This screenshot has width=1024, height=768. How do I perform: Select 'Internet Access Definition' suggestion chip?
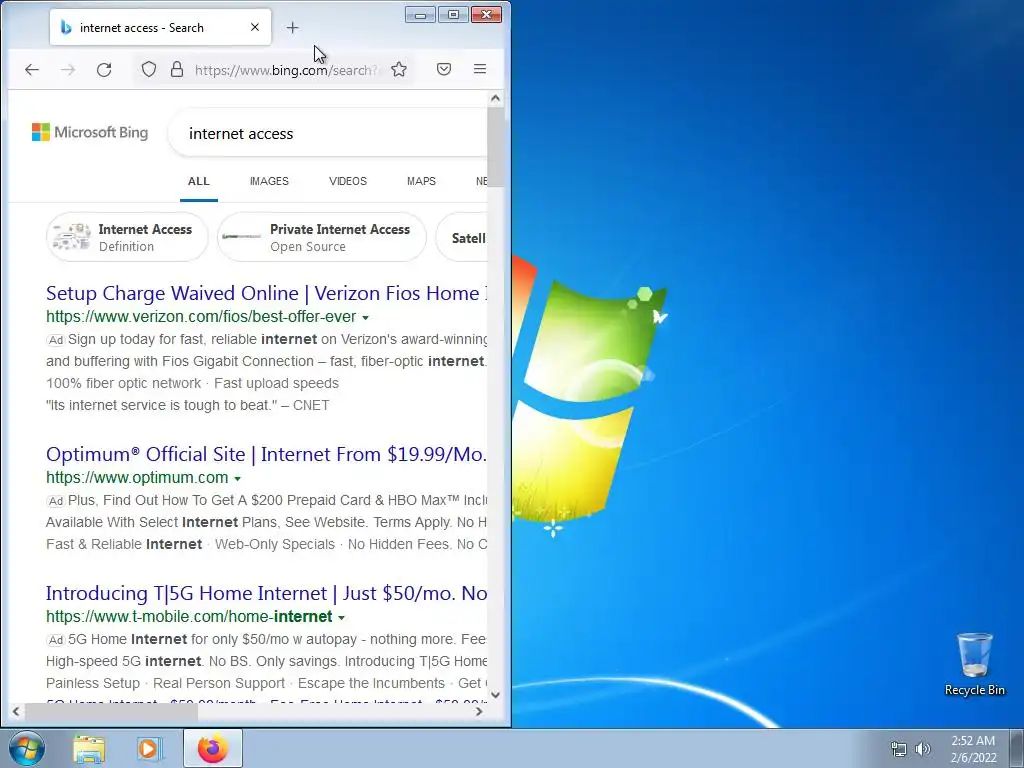pos(127,237)
